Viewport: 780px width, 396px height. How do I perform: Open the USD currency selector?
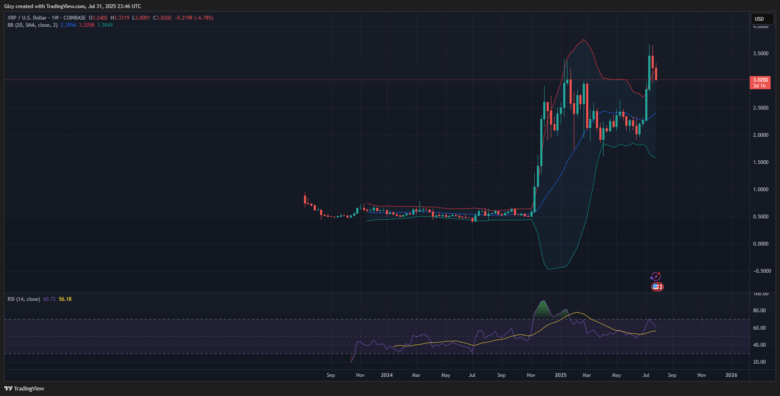coord(760,19)
